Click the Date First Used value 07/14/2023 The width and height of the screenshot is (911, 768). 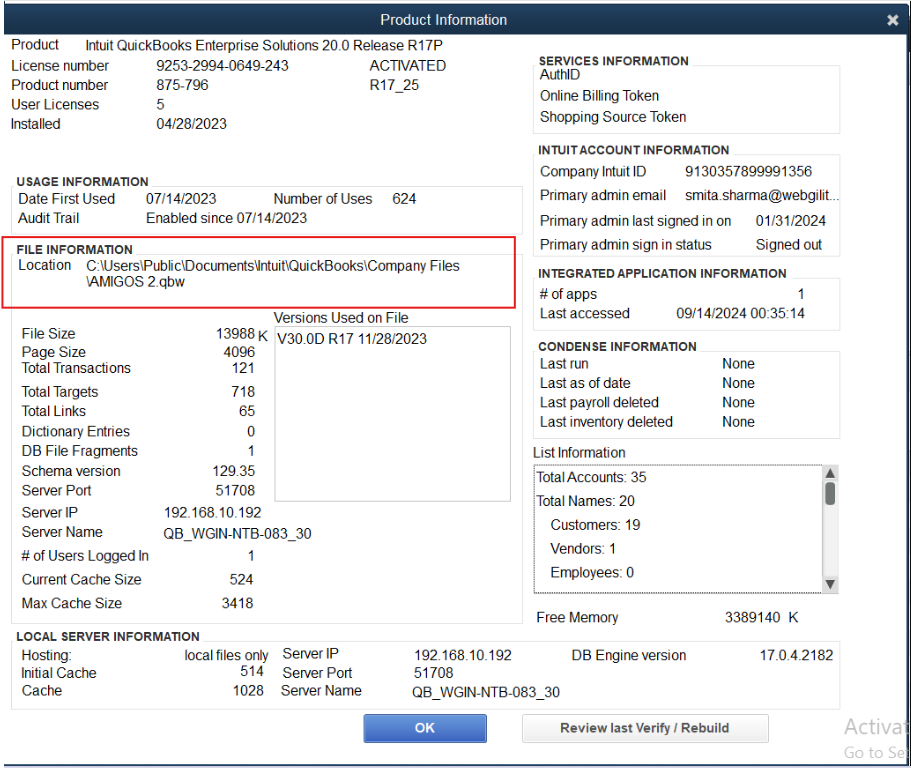click(181, 199)
